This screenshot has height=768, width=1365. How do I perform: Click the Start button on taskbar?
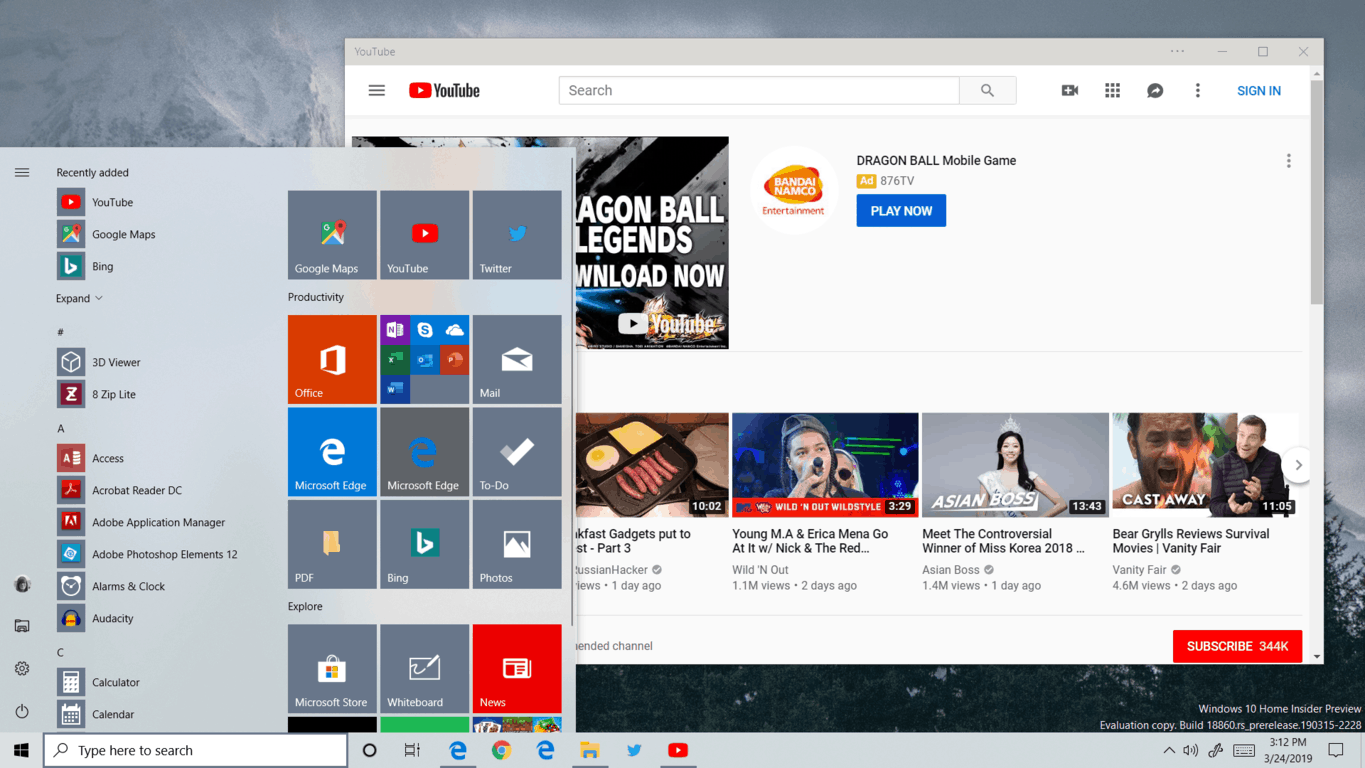21,750
